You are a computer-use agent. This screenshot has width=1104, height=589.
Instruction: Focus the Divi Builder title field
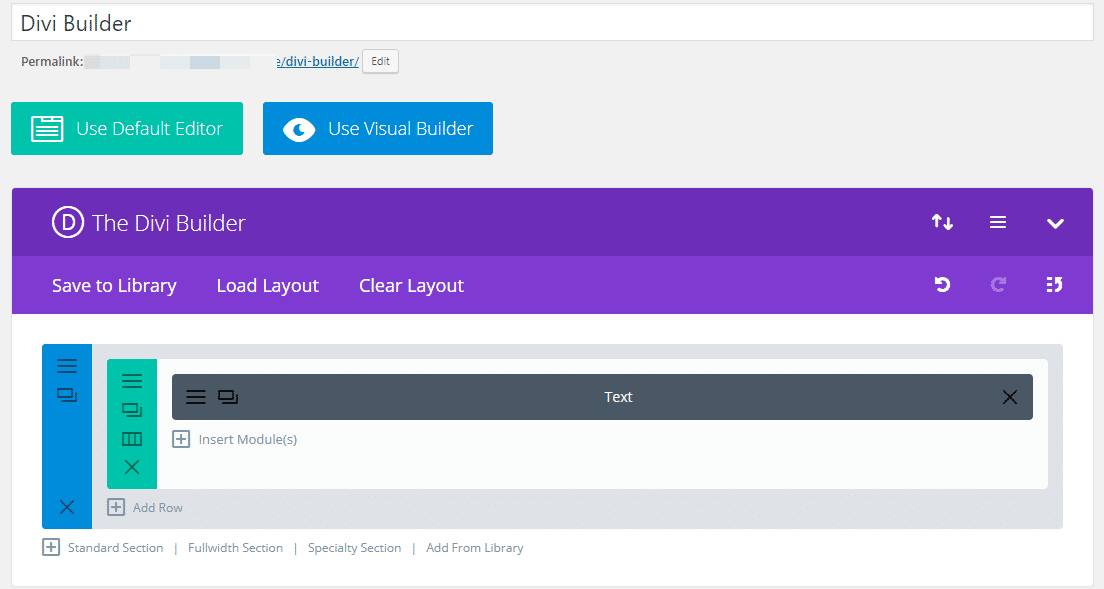click(x=552, y=23)
